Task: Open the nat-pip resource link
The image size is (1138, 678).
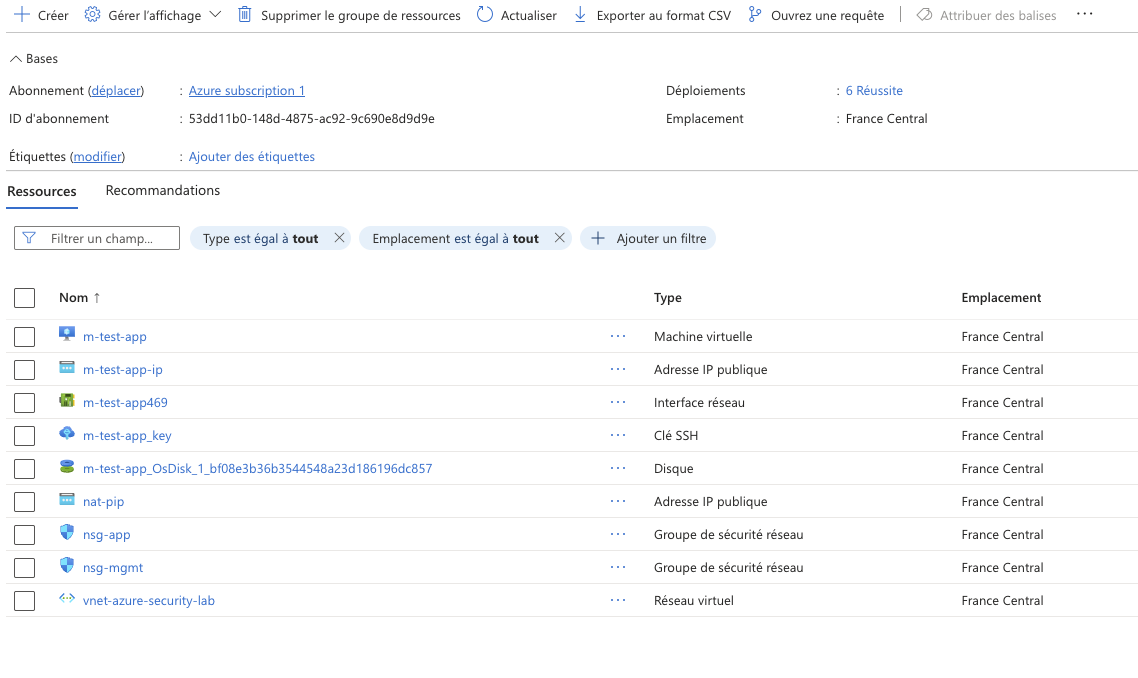Action: 104,502
